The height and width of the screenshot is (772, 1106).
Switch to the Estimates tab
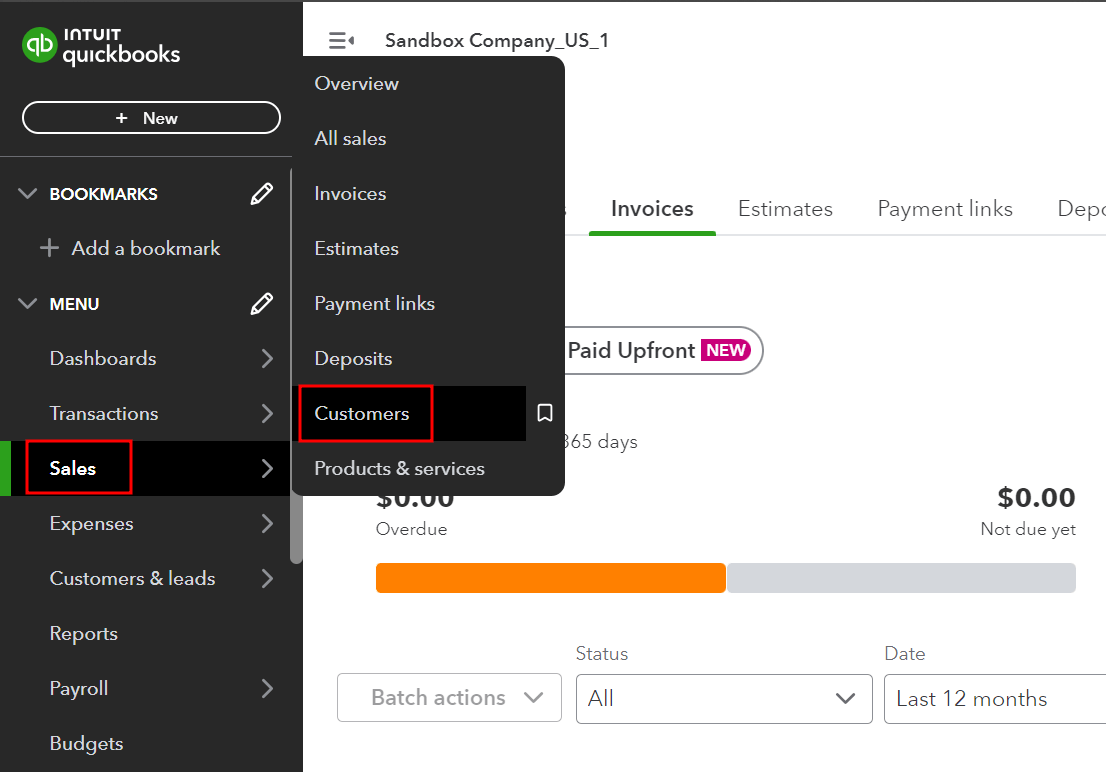click(x=785, y=208)
